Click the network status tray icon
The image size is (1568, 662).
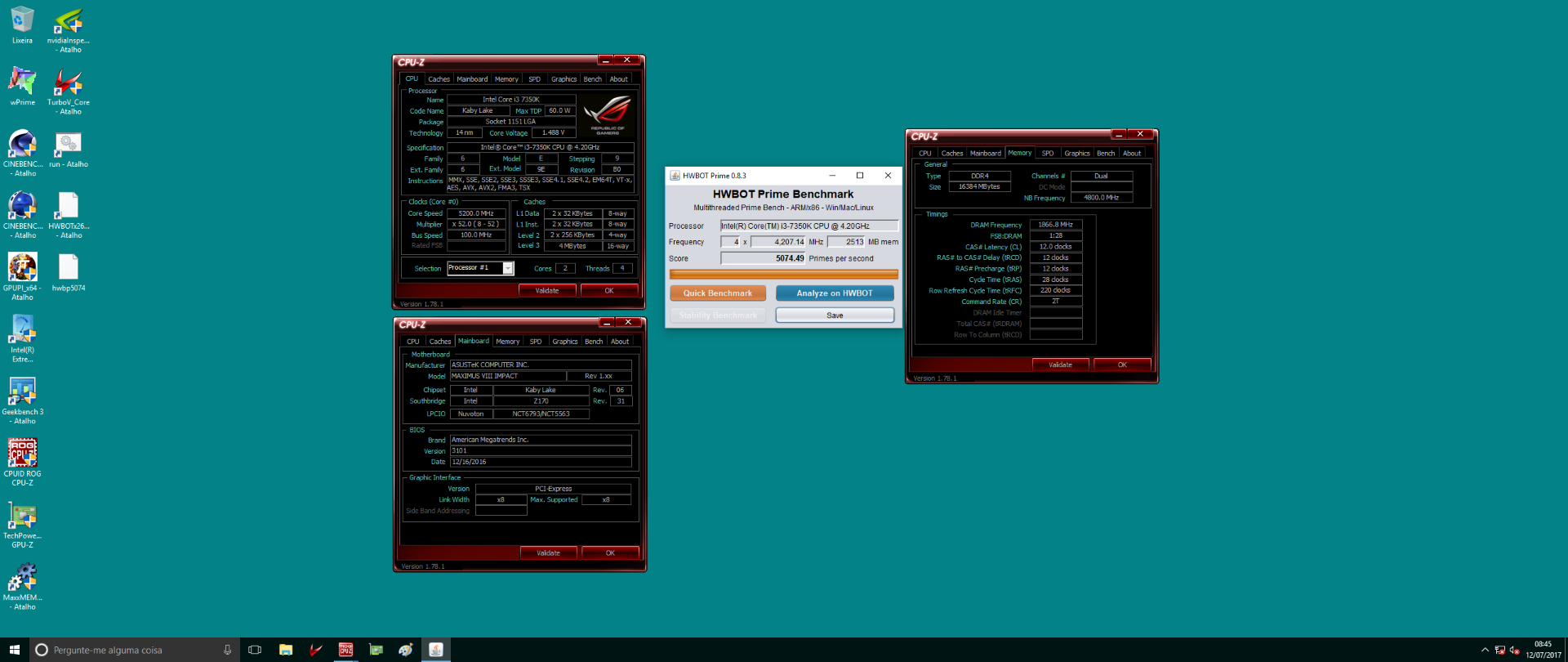(1499, 651)
